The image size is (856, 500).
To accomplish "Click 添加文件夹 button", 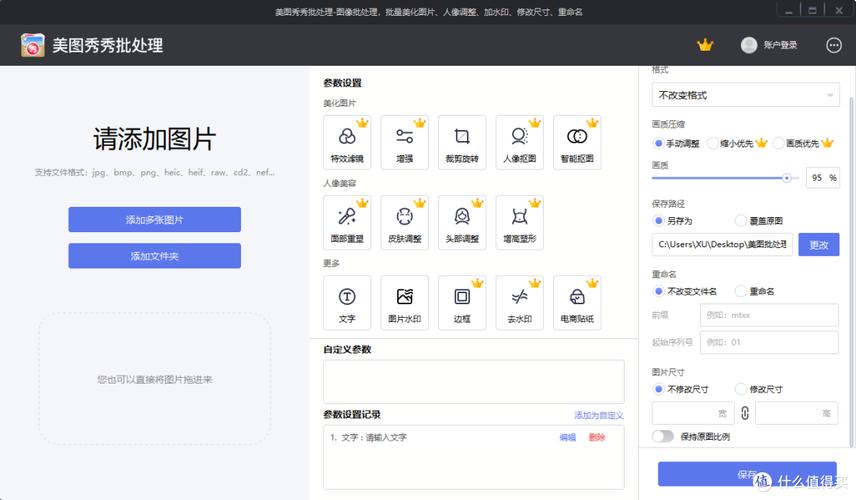I will (x=154, y=255).
